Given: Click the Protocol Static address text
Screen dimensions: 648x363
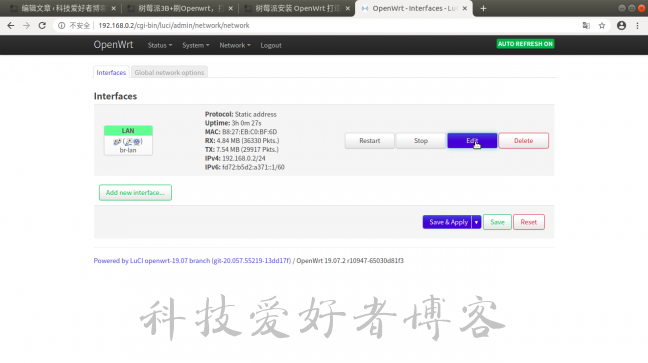Looking at the screenshot, I should point(241,114).
